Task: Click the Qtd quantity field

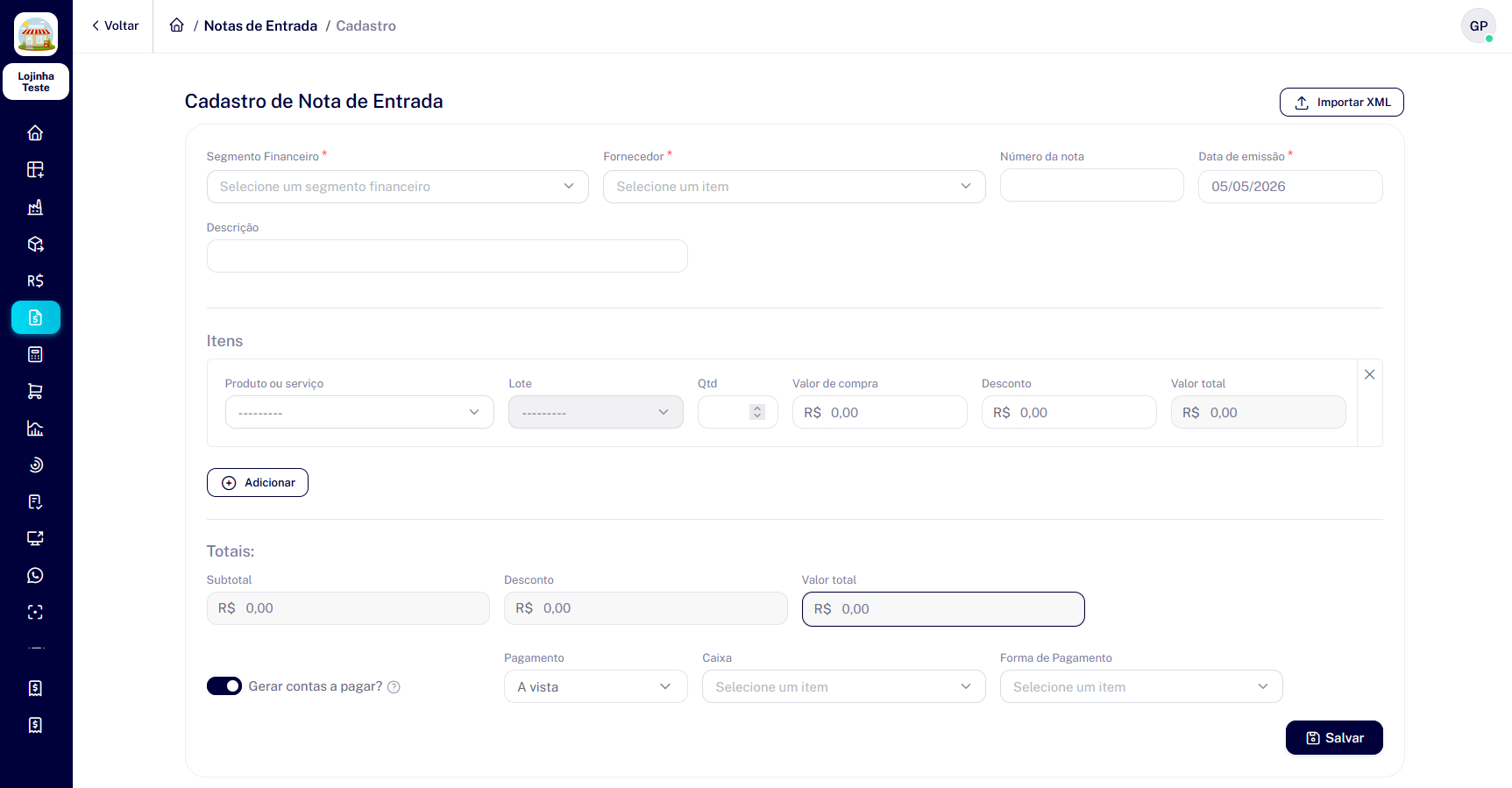Action: [x=738, y=412]
